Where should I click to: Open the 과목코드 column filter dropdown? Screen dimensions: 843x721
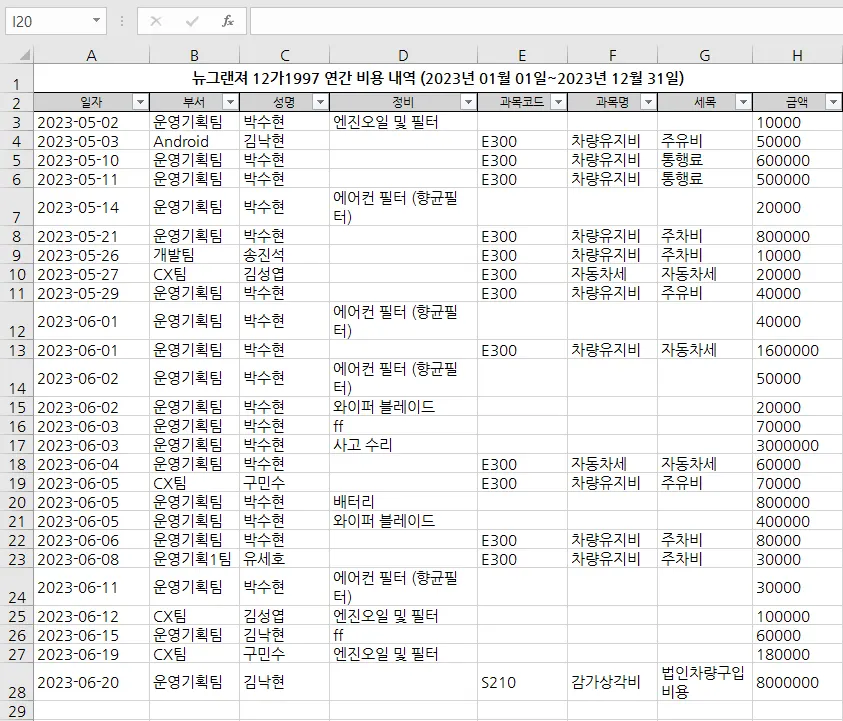(x=559, y=102)
